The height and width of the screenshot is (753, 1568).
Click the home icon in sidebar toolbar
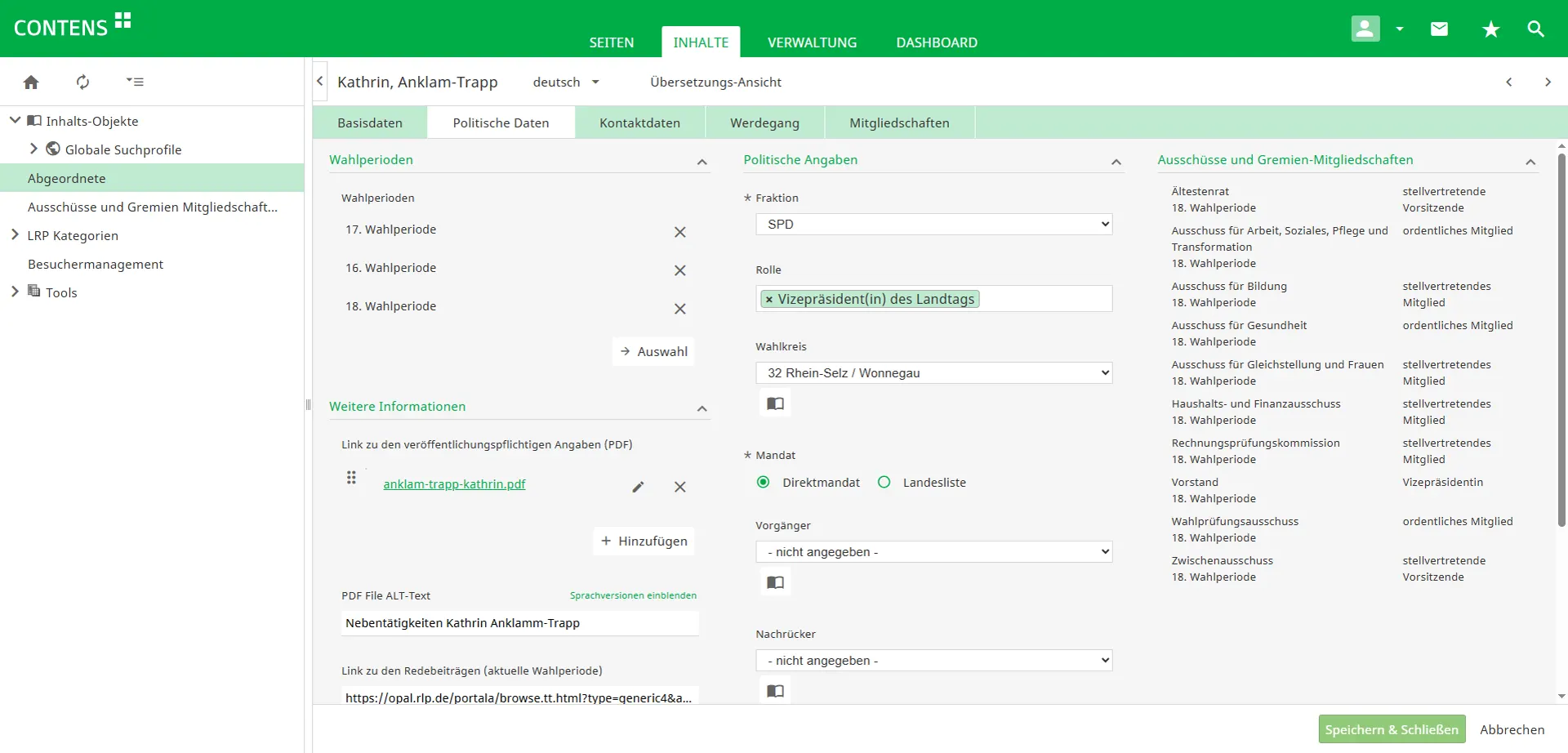click(x=31, y=82)
